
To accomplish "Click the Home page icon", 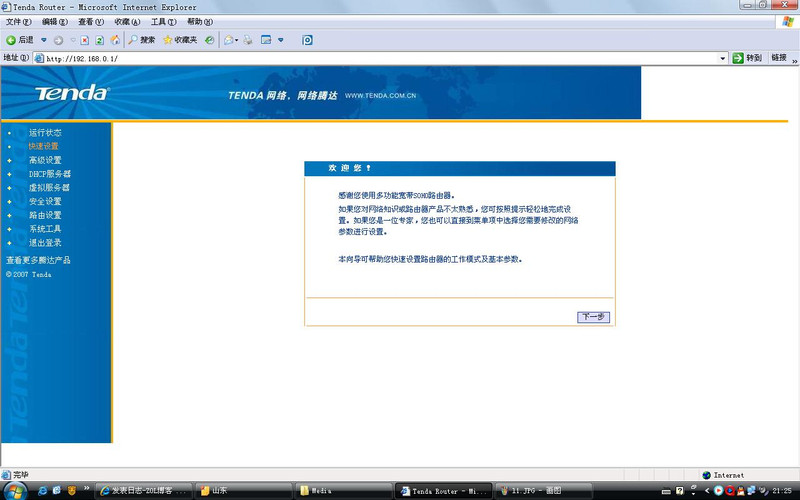I will tap(115, 40).
